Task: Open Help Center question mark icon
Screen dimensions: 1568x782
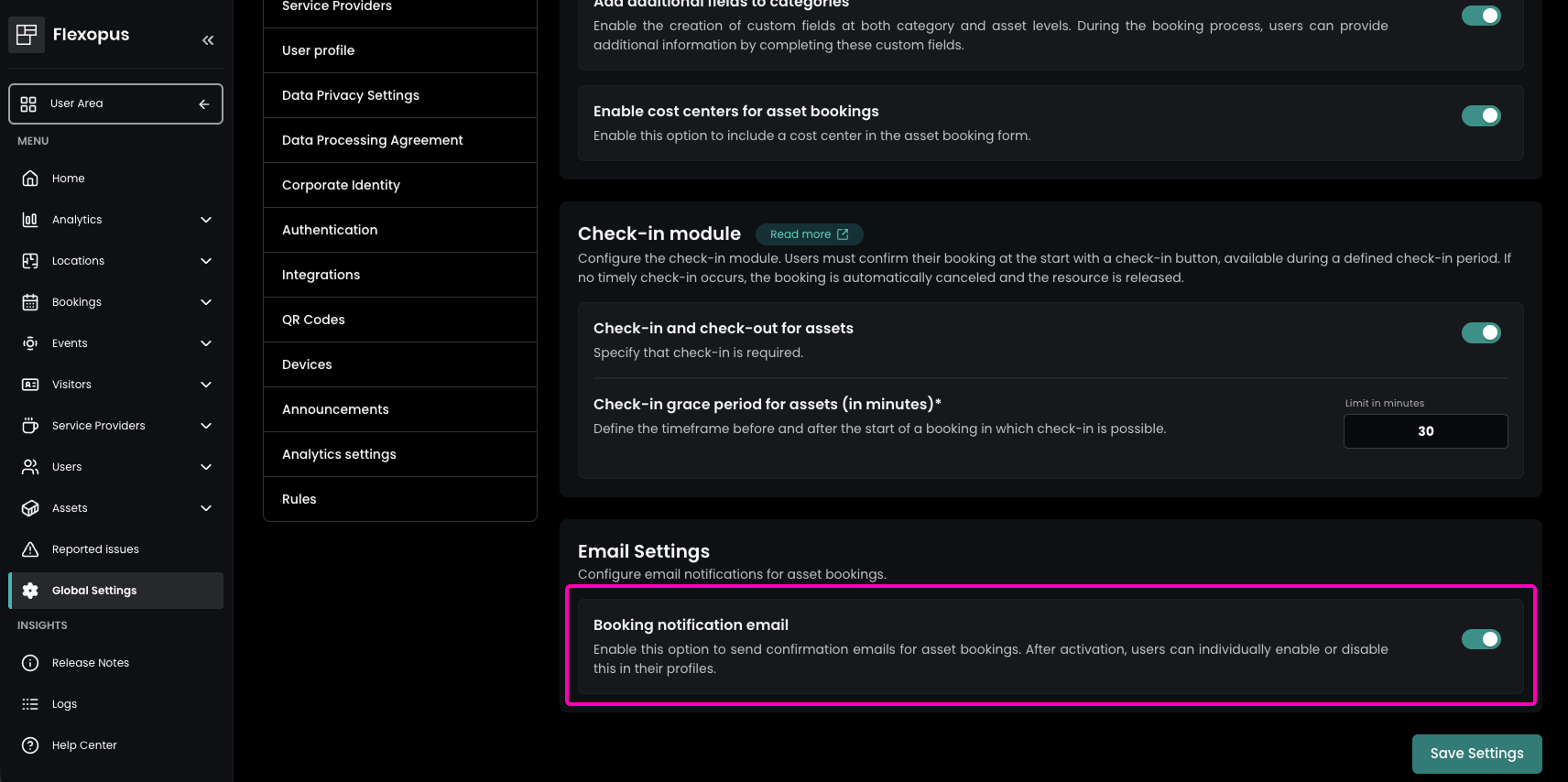Action: pos(30,745)
